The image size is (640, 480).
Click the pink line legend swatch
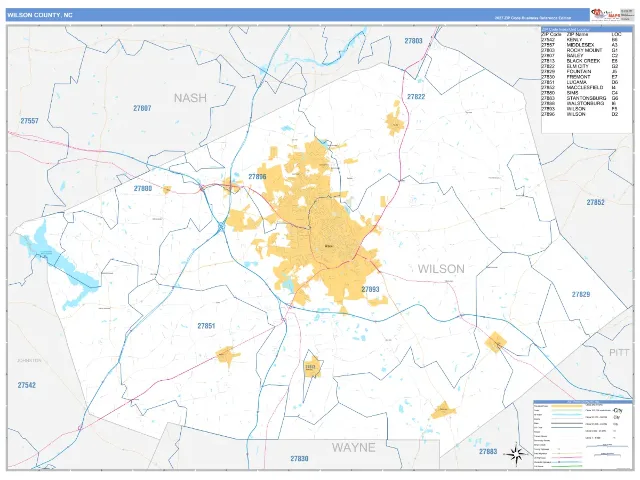pos(566,458)
